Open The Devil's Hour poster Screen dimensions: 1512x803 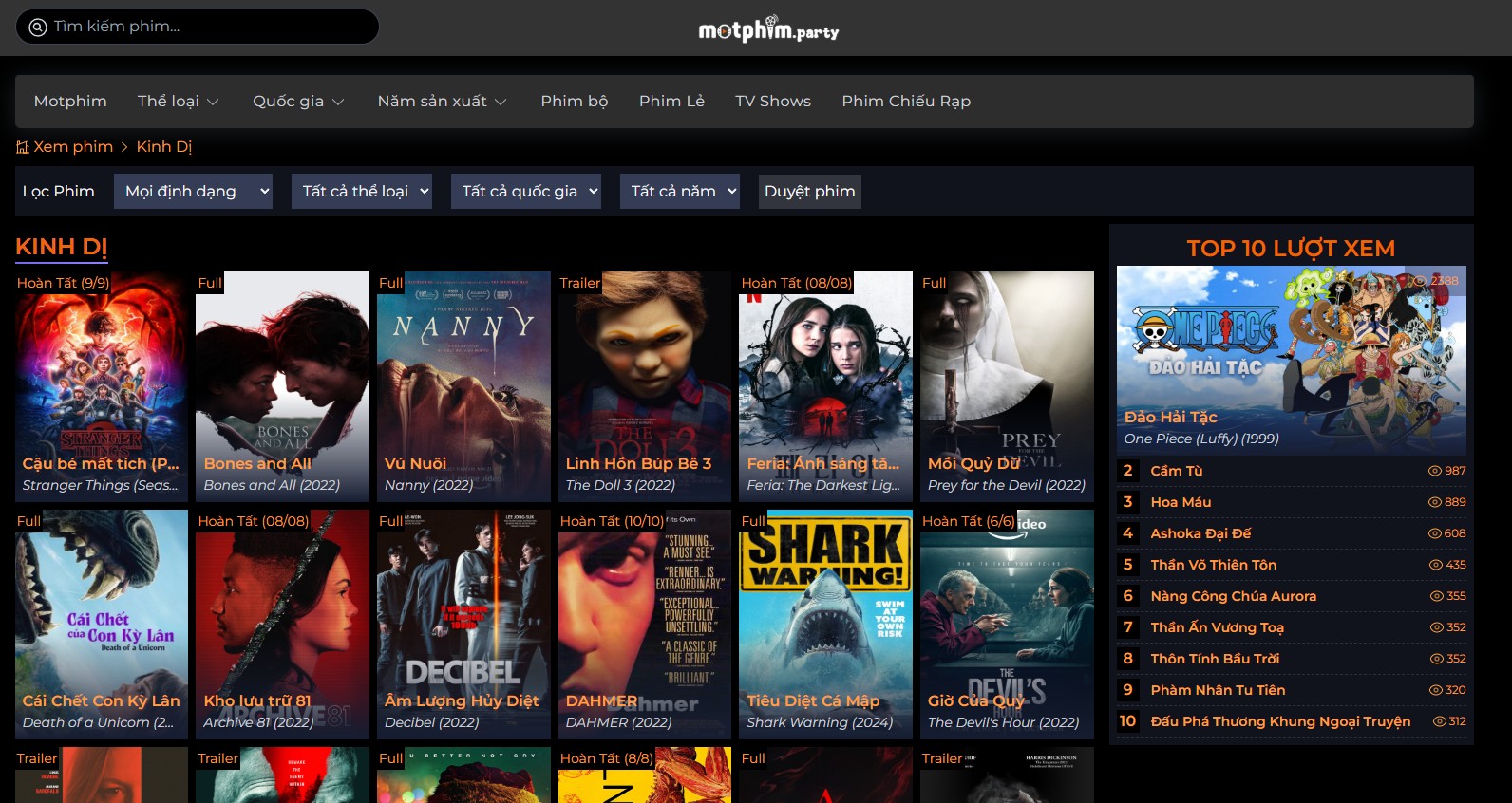pos(1007,625)
